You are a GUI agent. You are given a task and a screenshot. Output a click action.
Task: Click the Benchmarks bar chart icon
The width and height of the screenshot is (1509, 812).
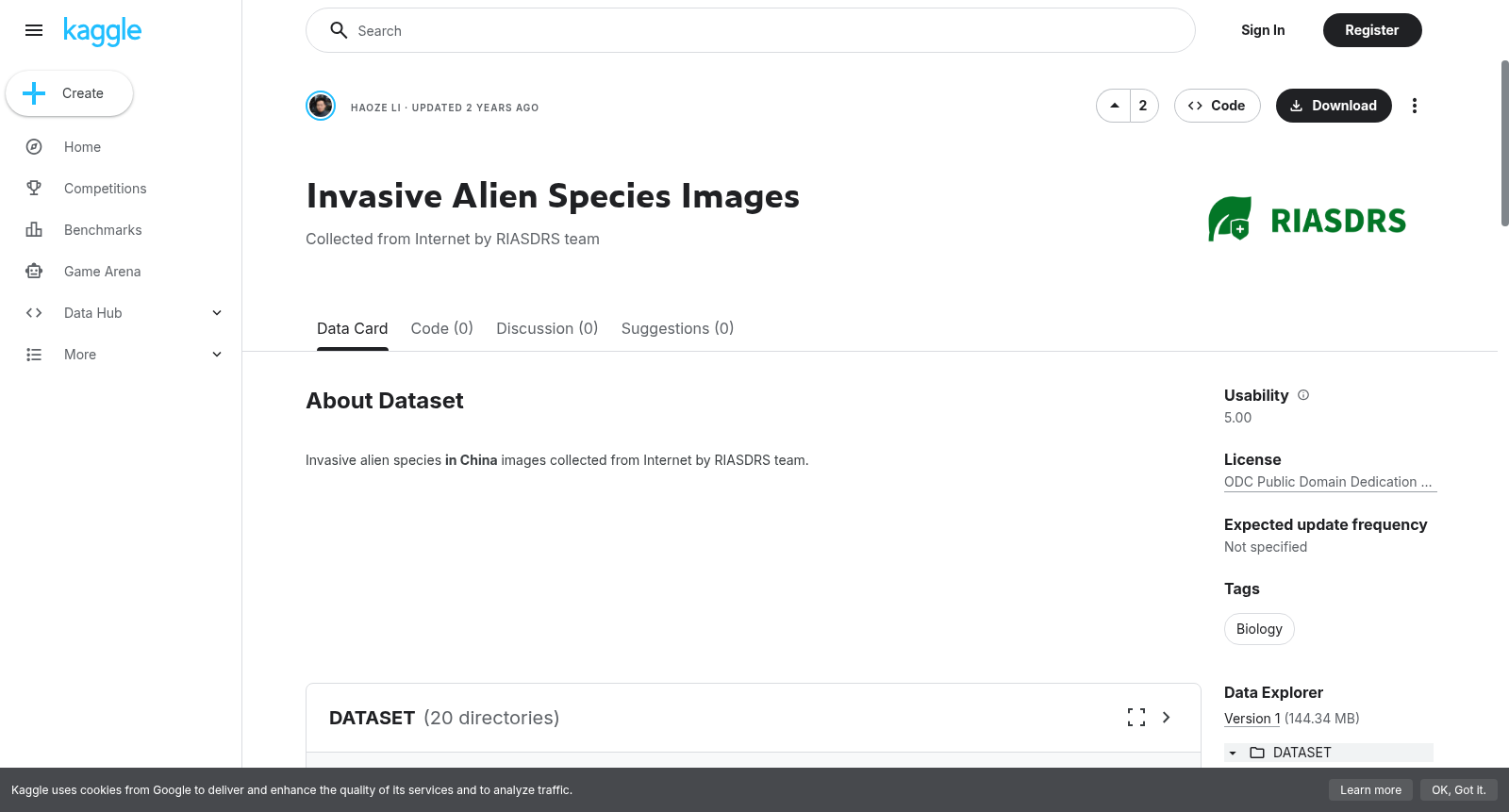[x=34, y=230]
